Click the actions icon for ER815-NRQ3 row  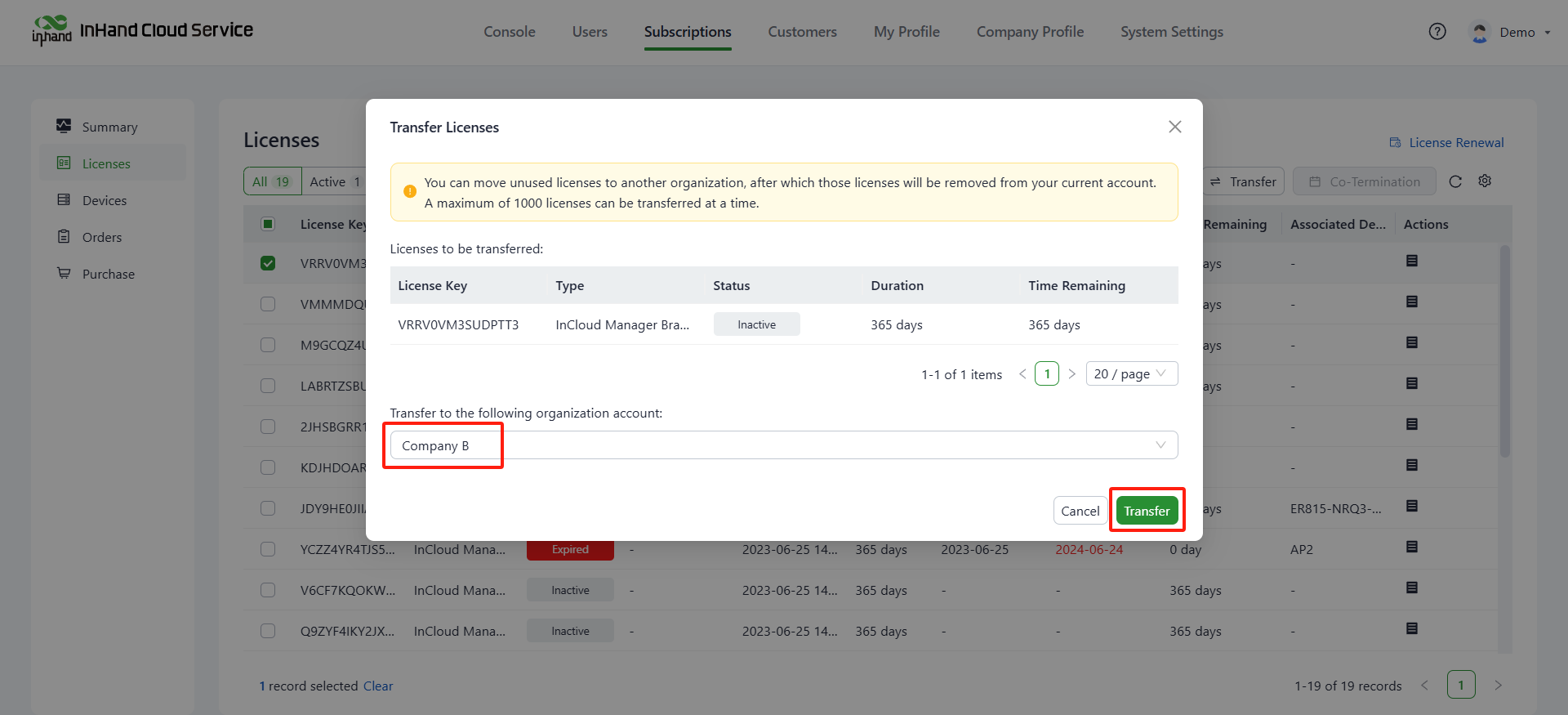pyautogui.click(x=1411, y=506)
